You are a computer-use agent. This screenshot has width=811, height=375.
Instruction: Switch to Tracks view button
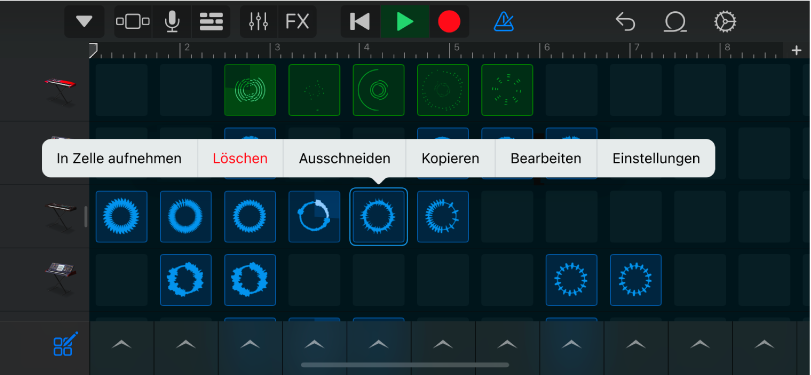pyautogui.click(x=133, y=22)
